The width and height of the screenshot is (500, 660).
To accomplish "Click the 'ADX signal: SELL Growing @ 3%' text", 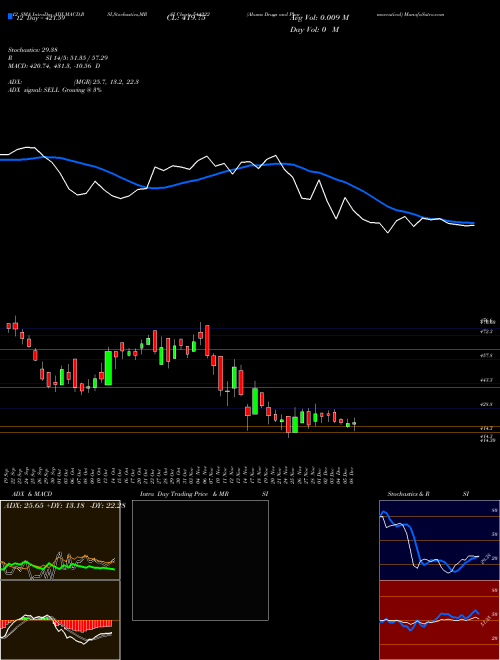I will (55, 90).
